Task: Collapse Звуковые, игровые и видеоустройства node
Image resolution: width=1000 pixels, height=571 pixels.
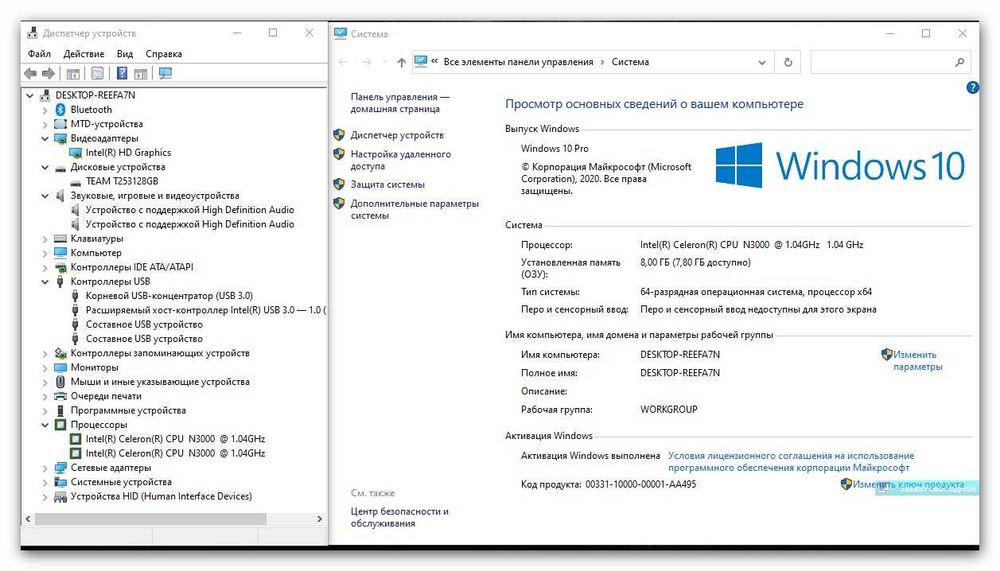Action: tap(45, 196)
